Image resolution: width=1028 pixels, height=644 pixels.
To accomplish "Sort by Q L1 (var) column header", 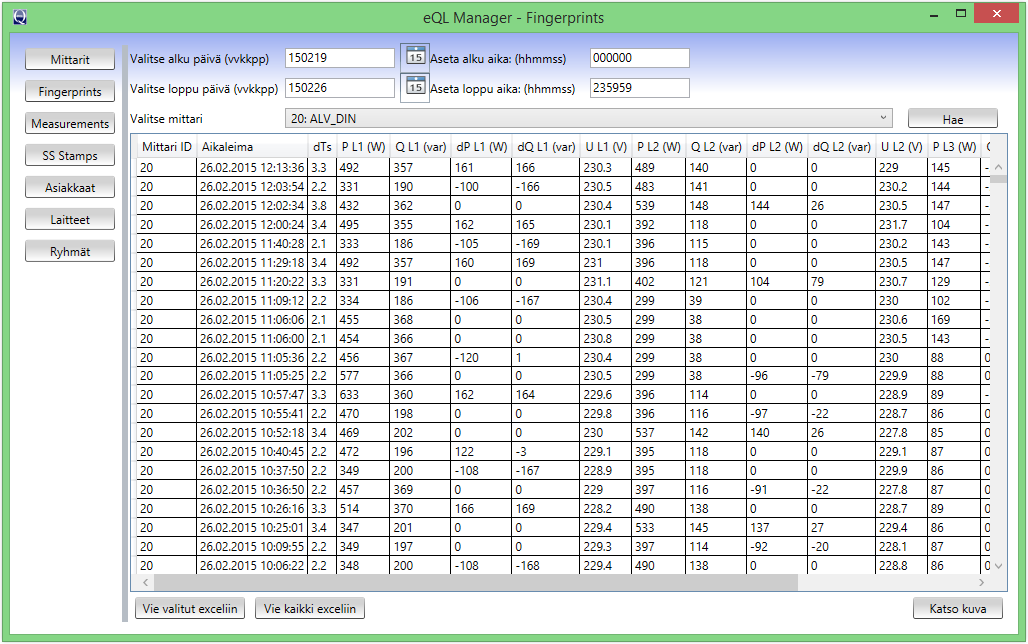I will pyautogui.click(x=420, y=147).
